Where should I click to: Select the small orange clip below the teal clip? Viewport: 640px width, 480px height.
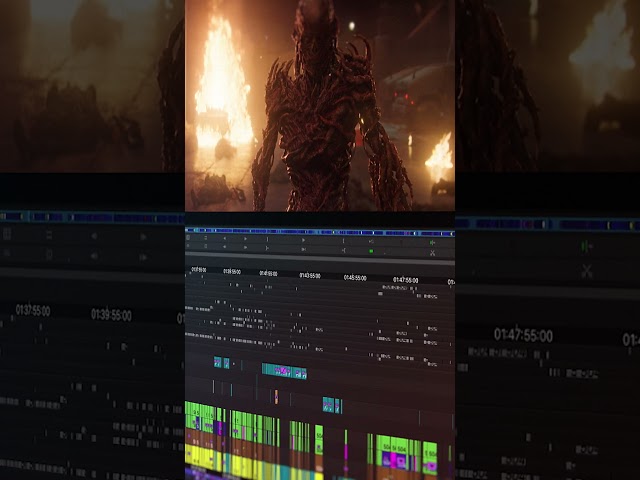coord(276,396)
